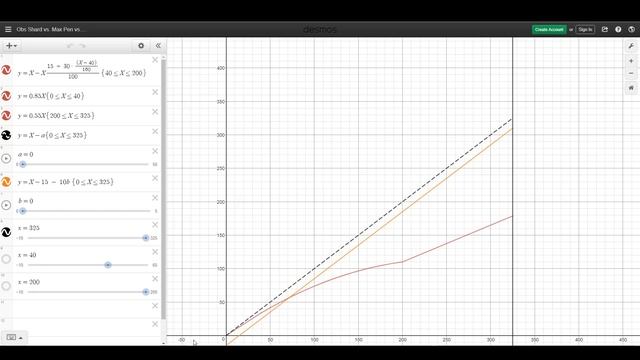The width and height of the screenshot is (640, 360).
Task: Click the Create Account button
Action: point(549,29)
